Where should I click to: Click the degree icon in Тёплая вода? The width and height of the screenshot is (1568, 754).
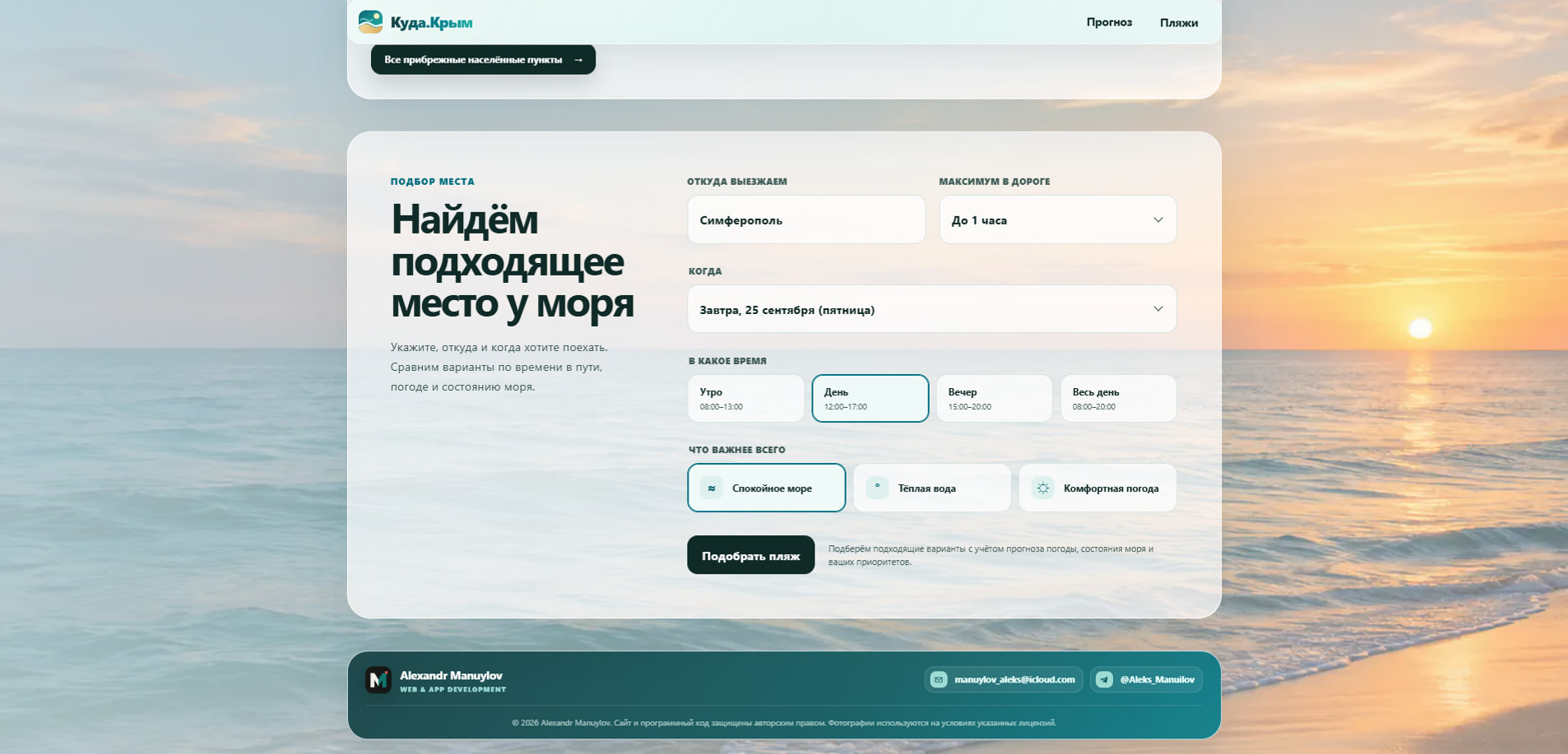click(877, 488)
